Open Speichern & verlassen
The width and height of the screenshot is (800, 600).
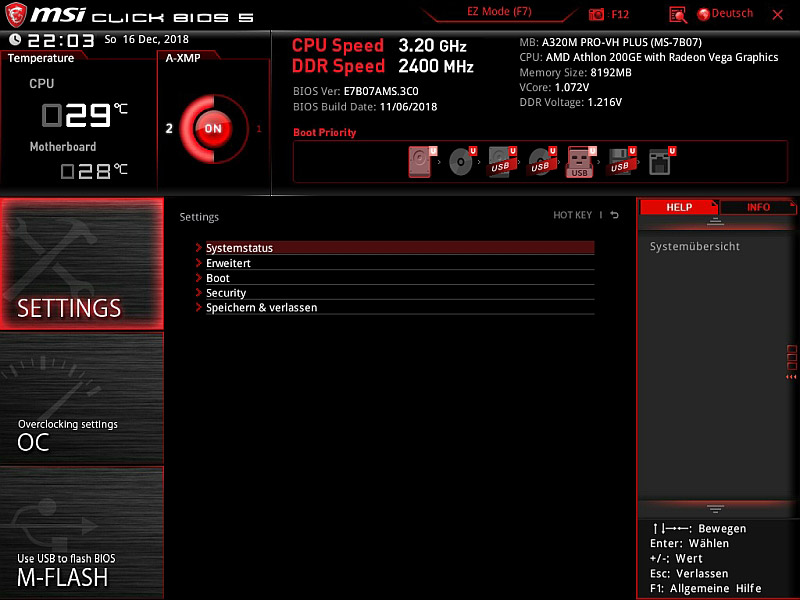point(400,308)
